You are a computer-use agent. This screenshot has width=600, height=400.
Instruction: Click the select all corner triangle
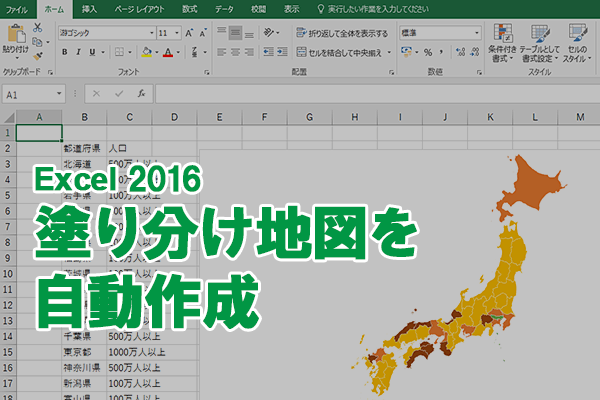pyautogui.click(x=8, y=117)
